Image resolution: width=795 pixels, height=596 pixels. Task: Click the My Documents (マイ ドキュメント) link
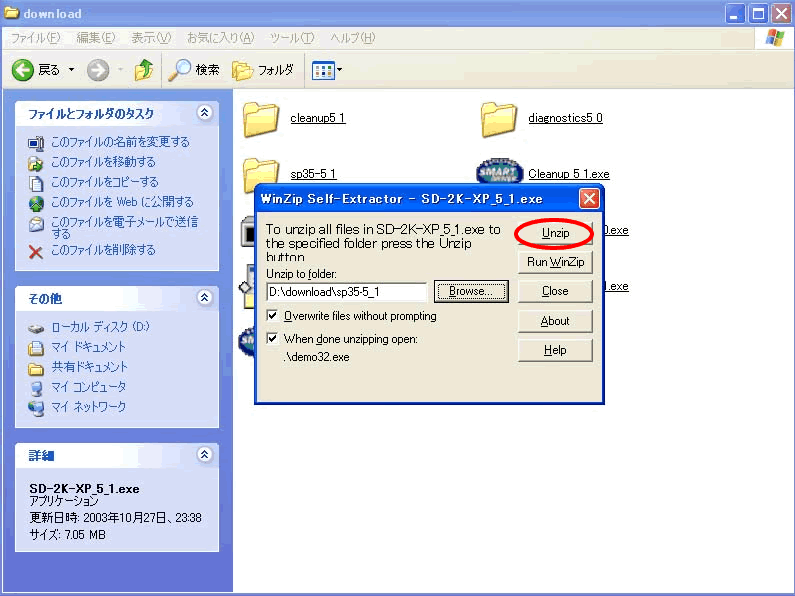[x=88, y=347]
